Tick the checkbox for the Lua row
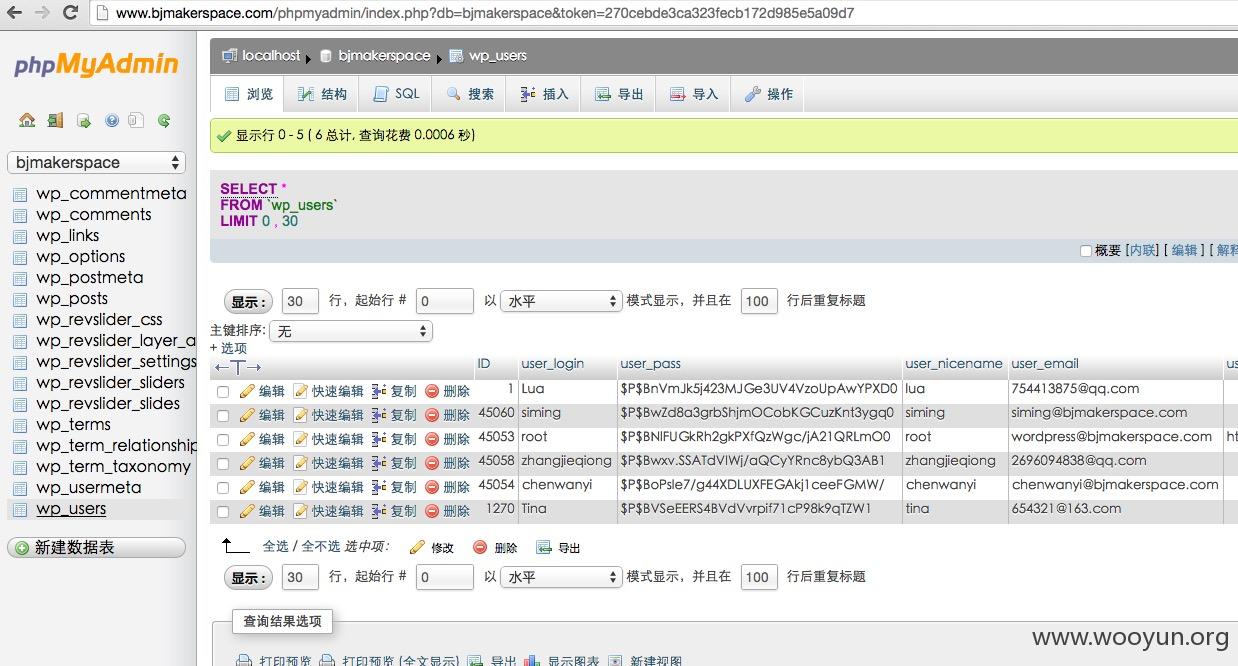The image size is (1238, 666). point(223,392)
